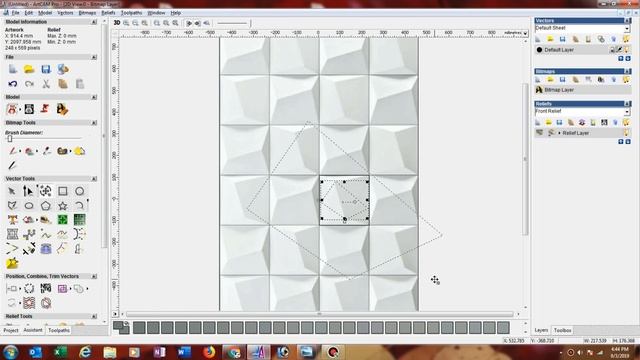Collapse the Vectors layers panel
This screenshot has width=640, height=360.
[x=627, y=20]
